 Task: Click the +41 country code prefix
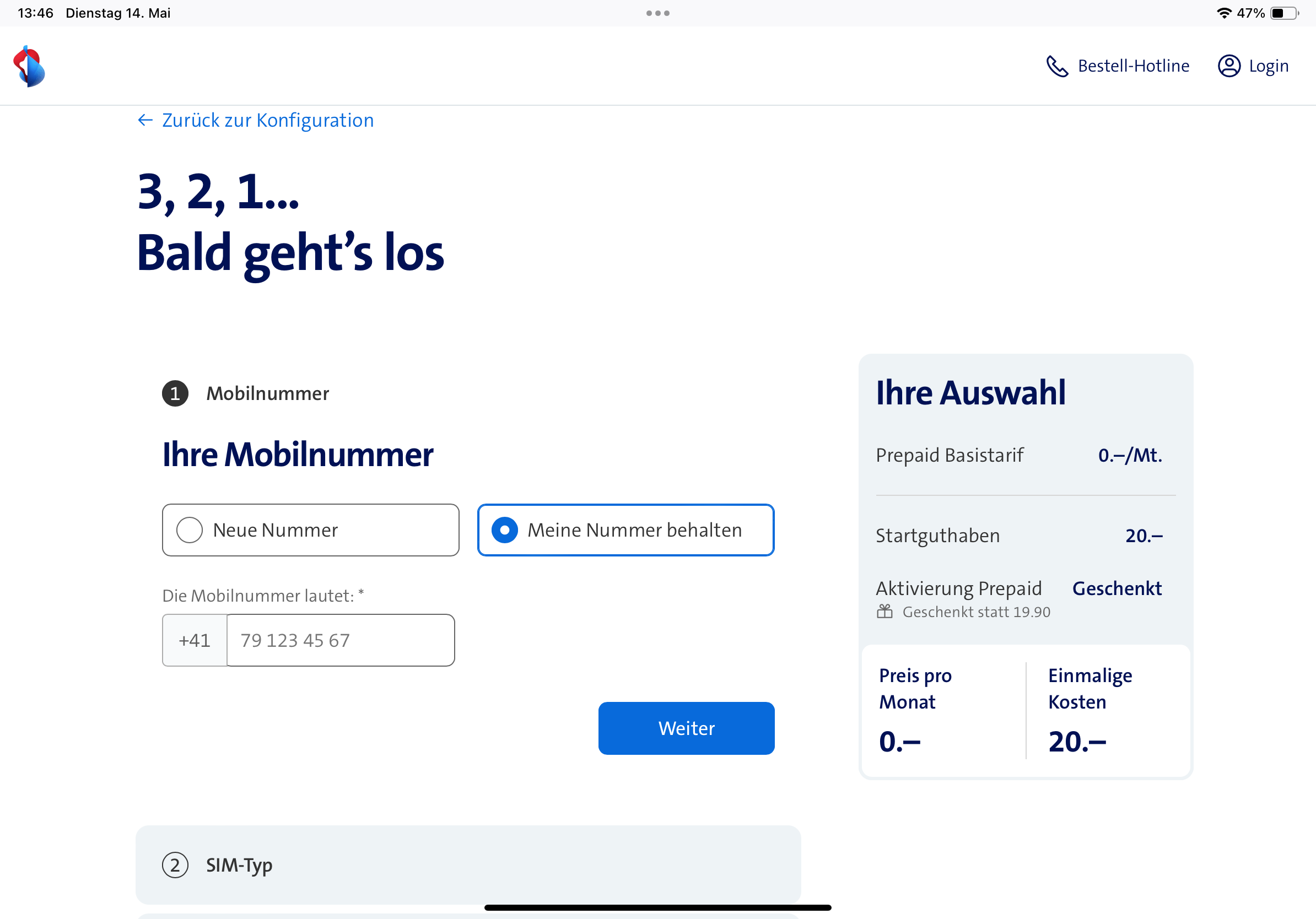click(x=195, y=640)
